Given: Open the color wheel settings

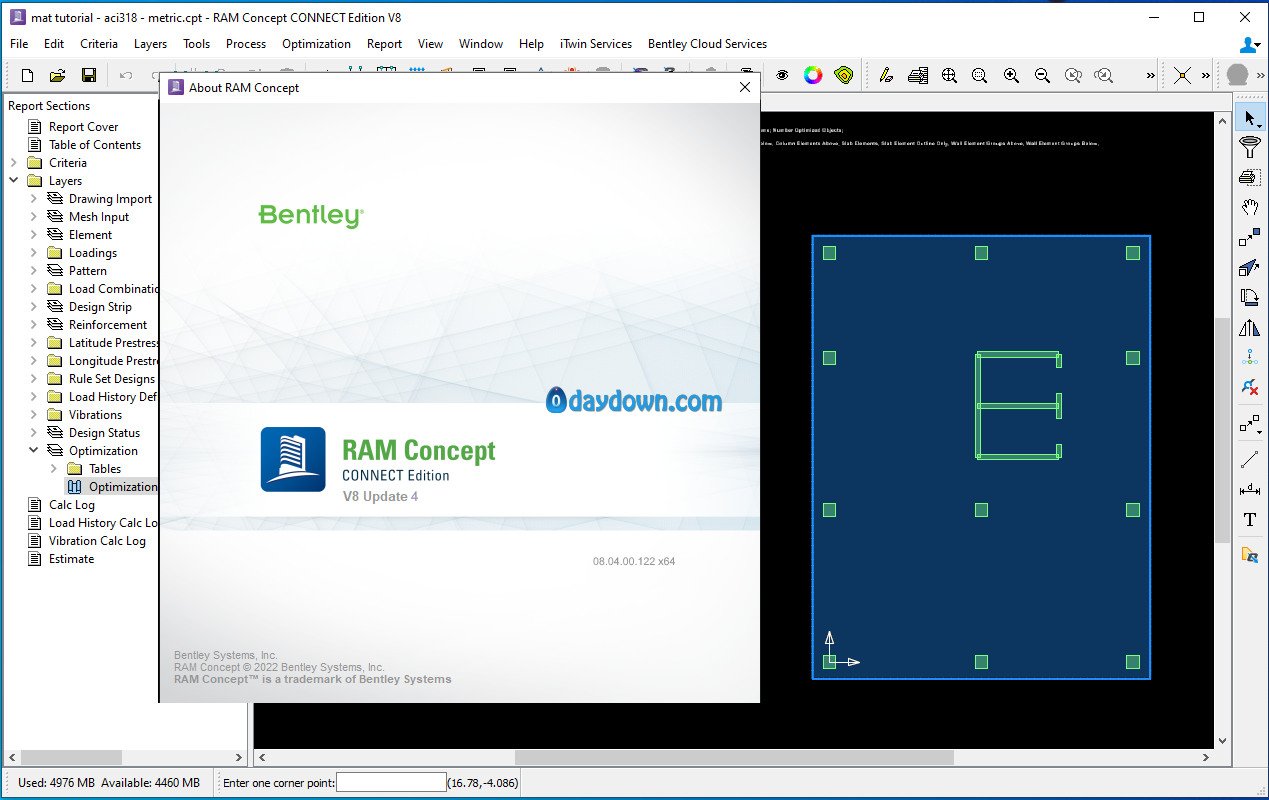Looking at the screenshot, I should click(x=813, y=75).
